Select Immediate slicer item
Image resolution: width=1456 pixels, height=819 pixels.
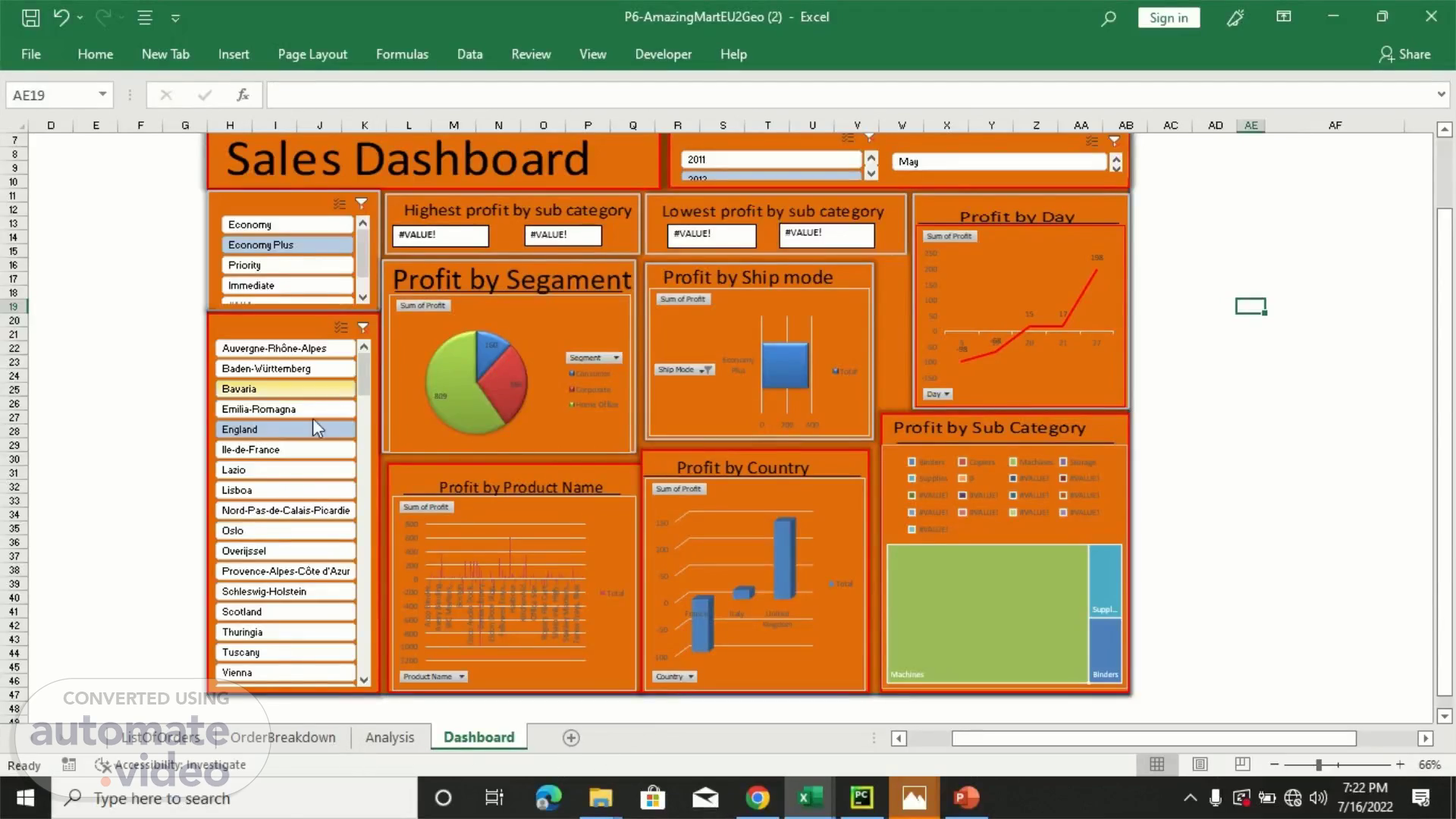coord(287,285)
